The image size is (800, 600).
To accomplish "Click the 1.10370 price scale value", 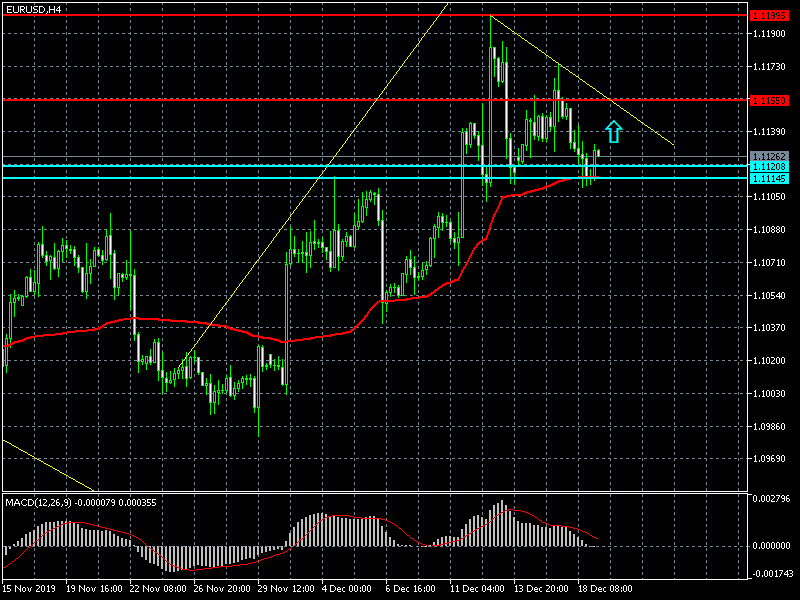I will coord(769,328).
